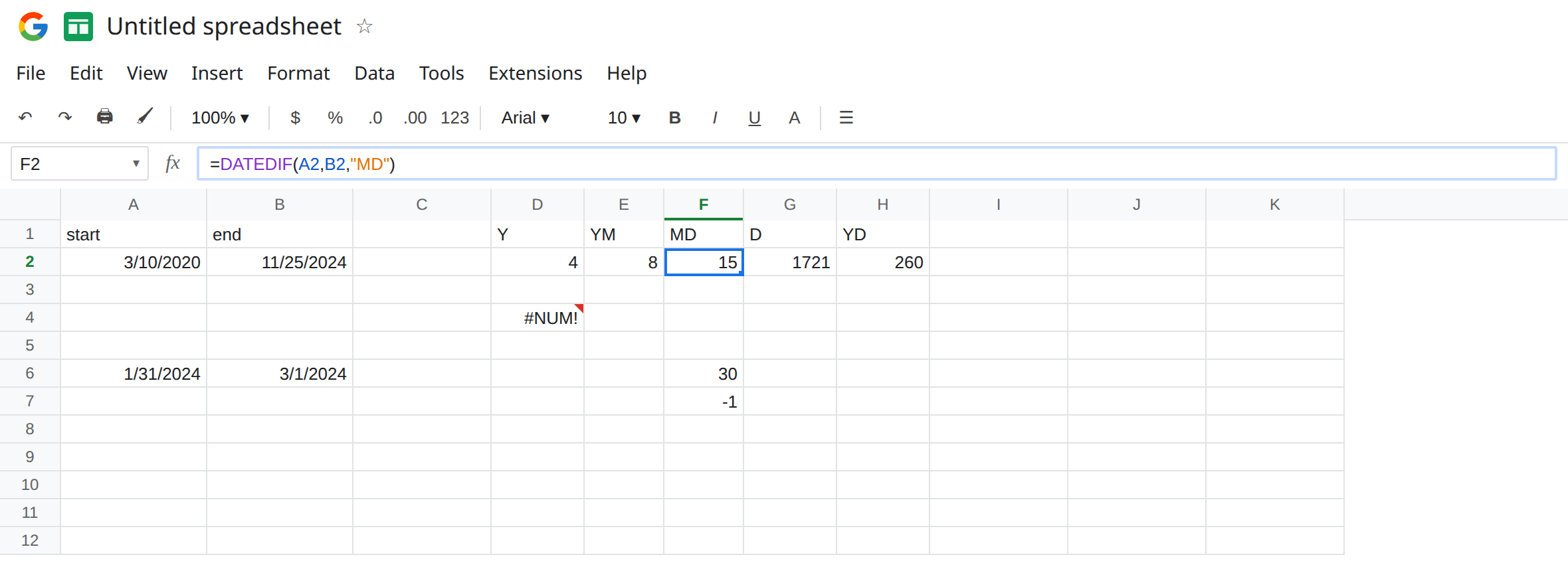Open the Data menu

(x=375, y=73)
